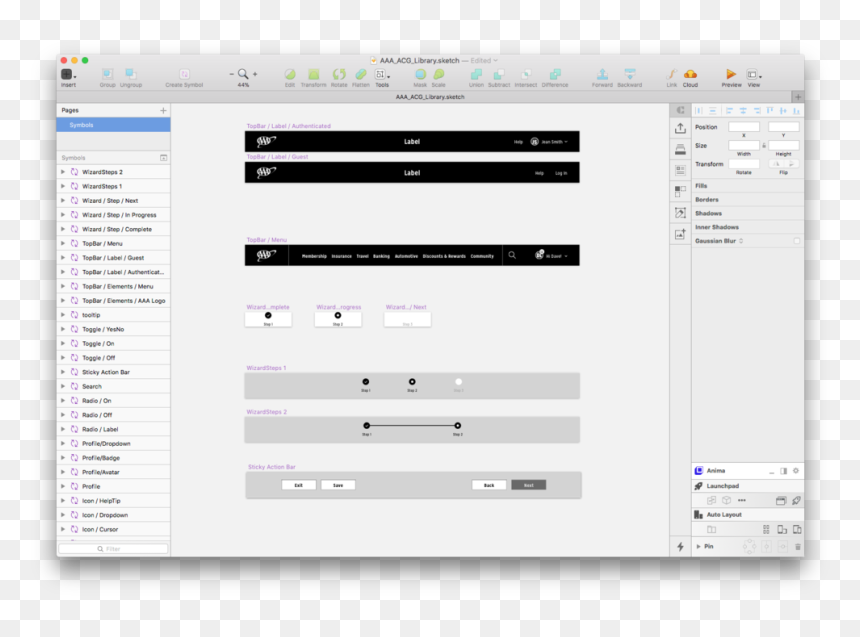The height and width of the screenshot is (637, 860).
Task: Expand the Search symbol row
Action: point(63,386)
